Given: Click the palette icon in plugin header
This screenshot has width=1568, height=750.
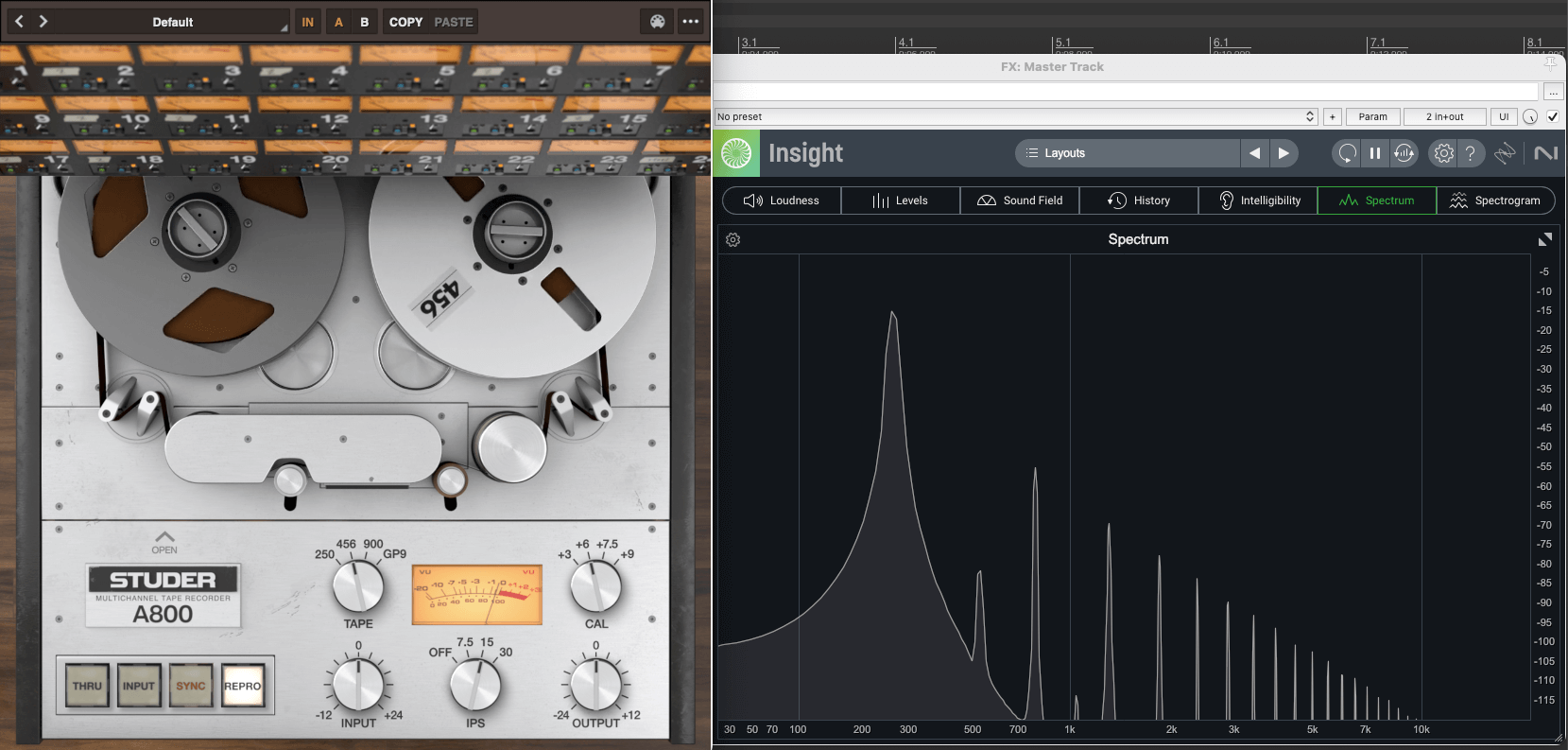Looking at the screenshot, I should click(658, 22).
